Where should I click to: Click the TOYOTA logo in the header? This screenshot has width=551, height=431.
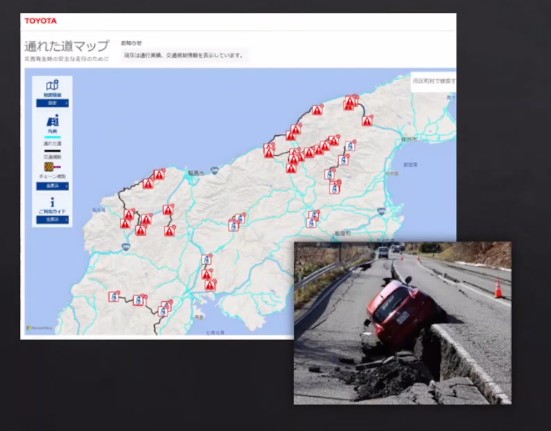[x=40, y=21]
